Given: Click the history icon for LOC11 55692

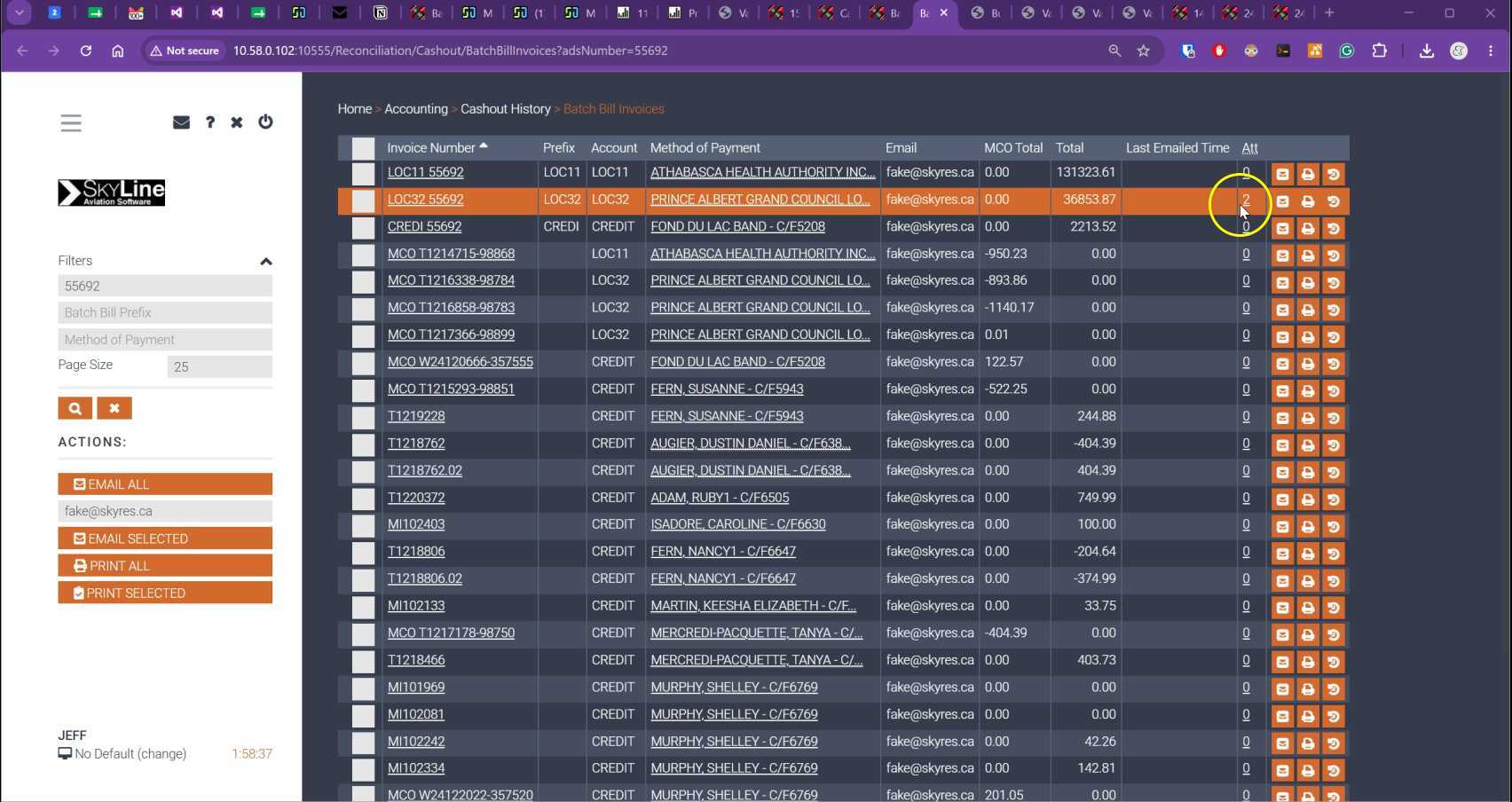Looking at the screenshot, I should point(1334,175).
